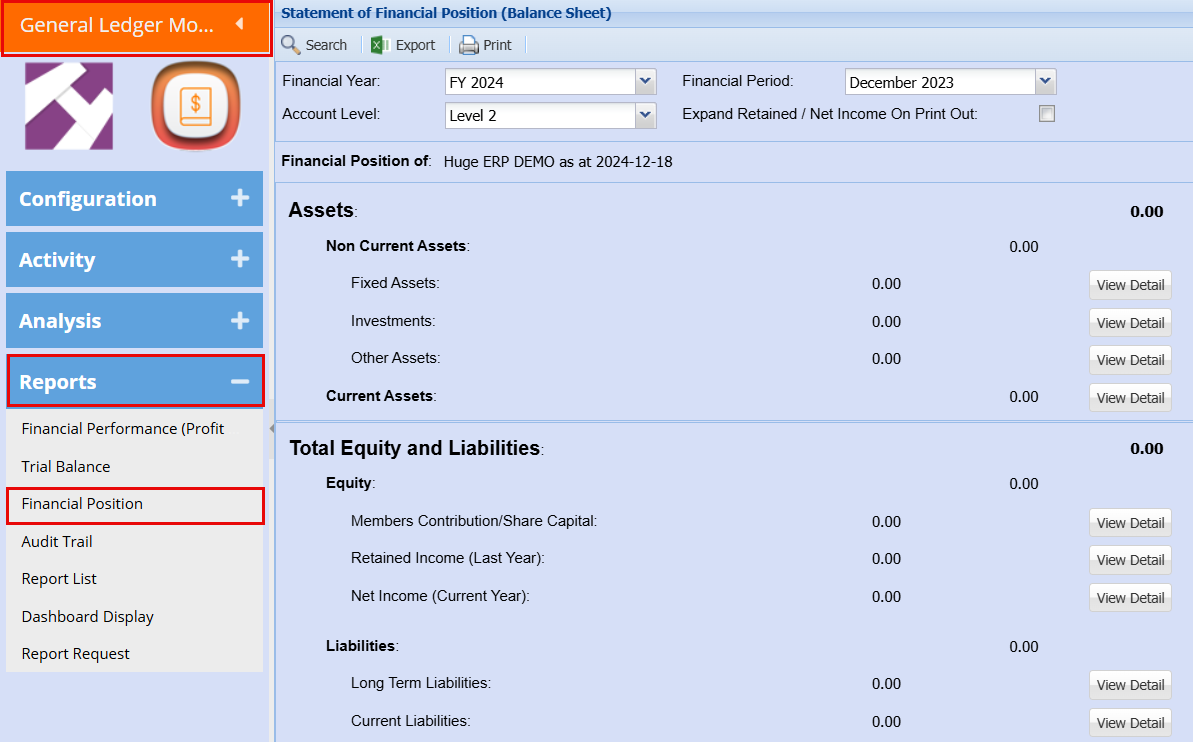
Task: Click the Print printer icon
Action: [x=469, y=45]
